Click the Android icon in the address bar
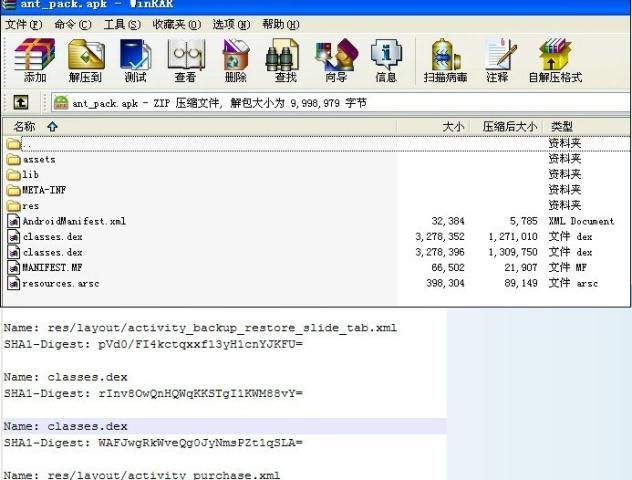The image size is (632, 480). pos(61,103)
